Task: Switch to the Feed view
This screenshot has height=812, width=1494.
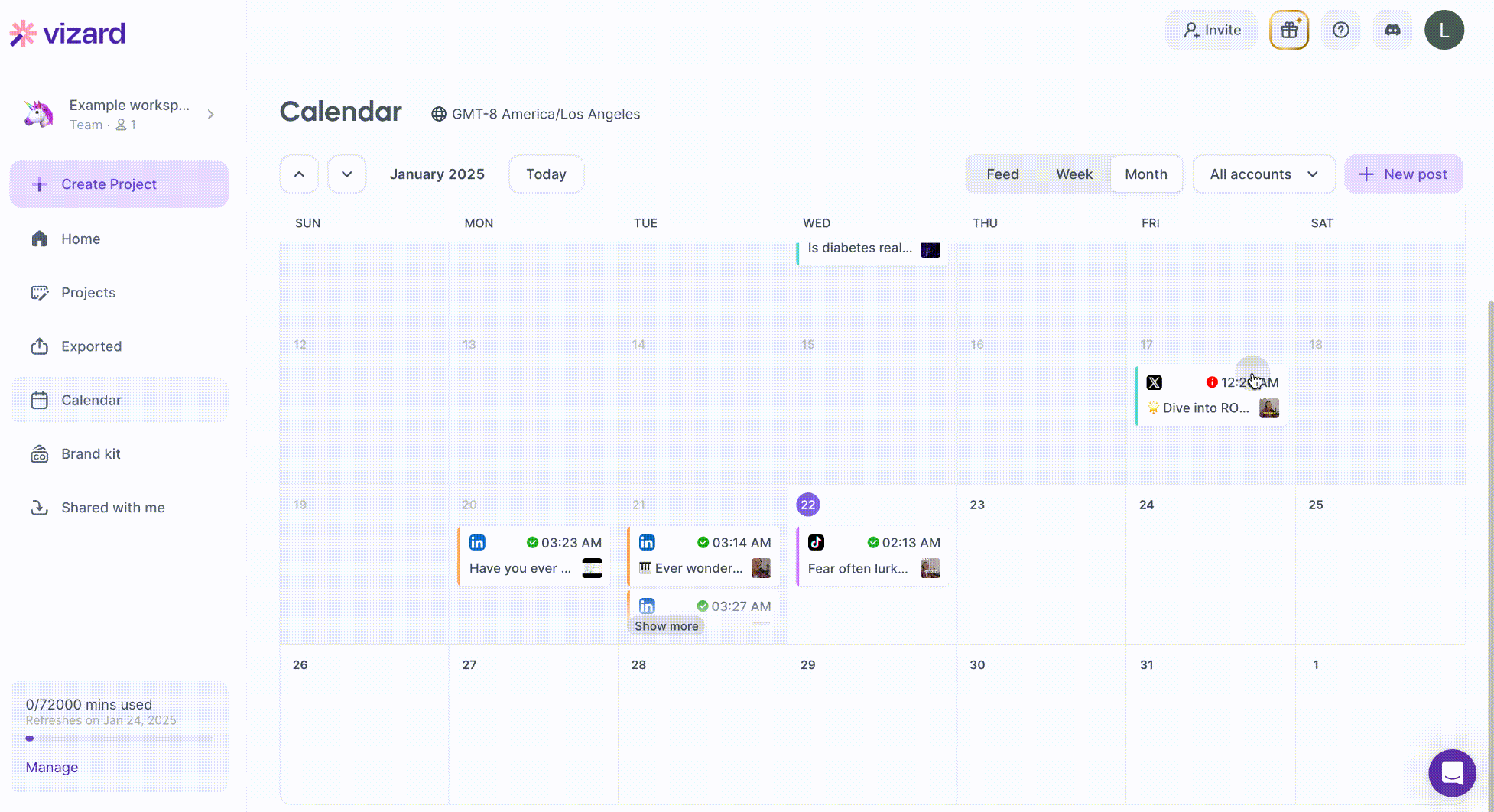Action: point(1002,174)
